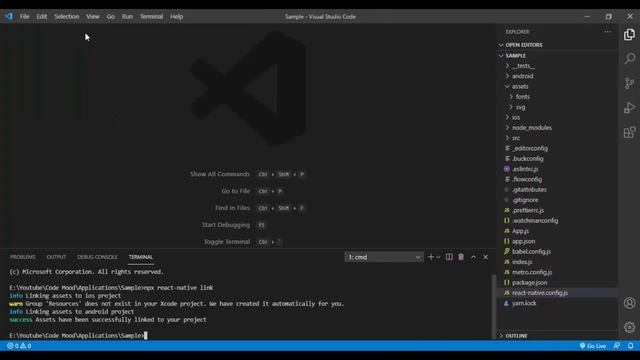Open the yarn.lock file
This screenshot has height=360, width=640.
558,303
